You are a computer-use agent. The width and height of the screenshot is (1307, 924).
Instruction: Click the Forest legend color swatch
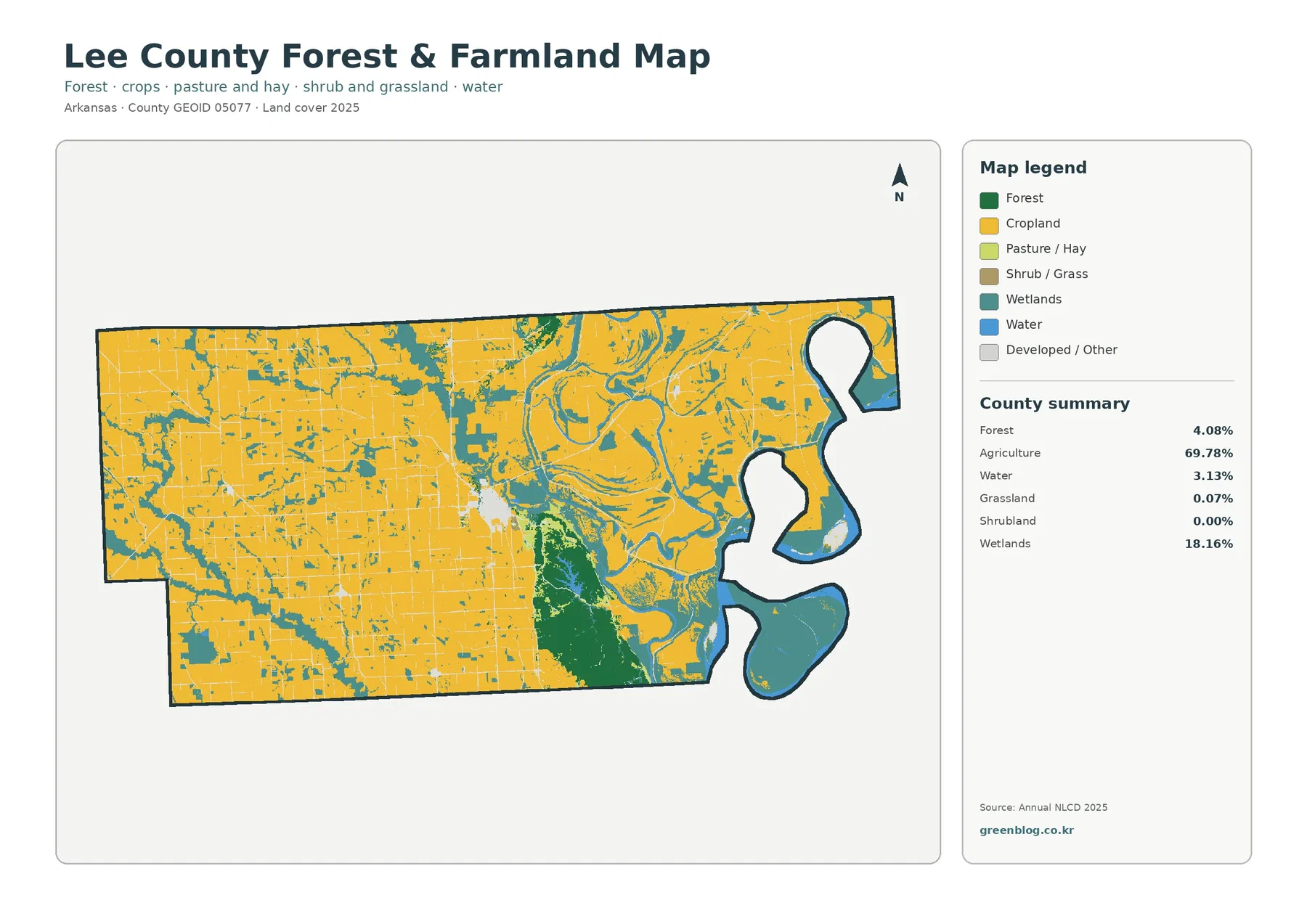point(989,200)
